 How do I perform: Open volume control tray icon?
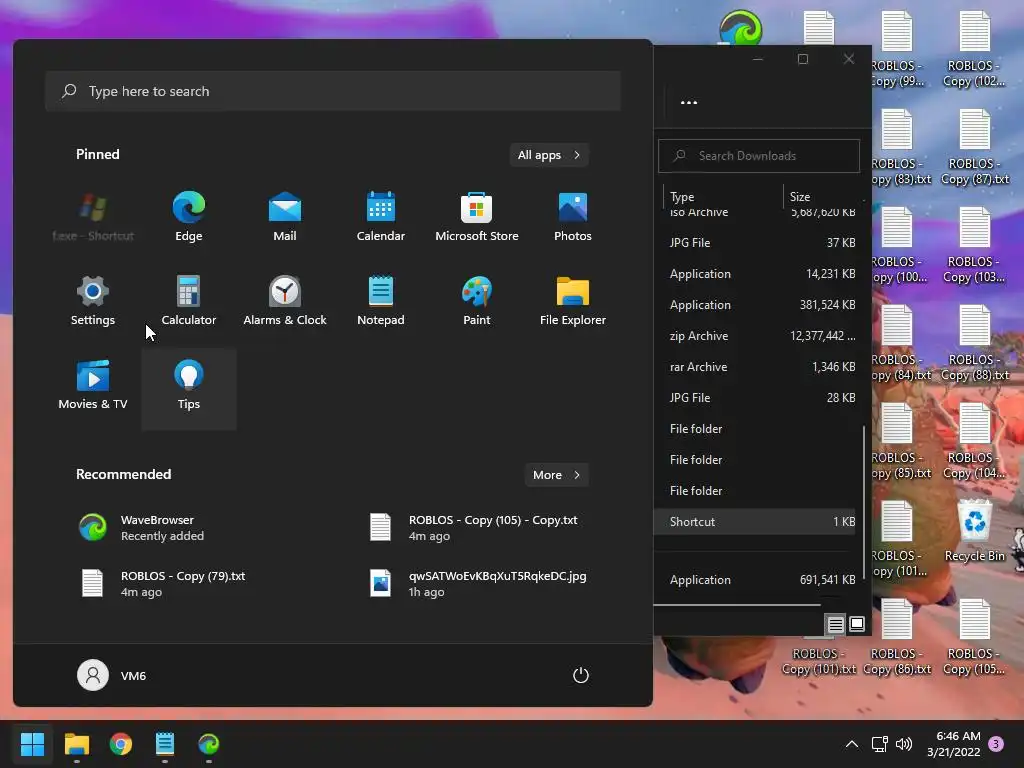[x=904, y=743]
